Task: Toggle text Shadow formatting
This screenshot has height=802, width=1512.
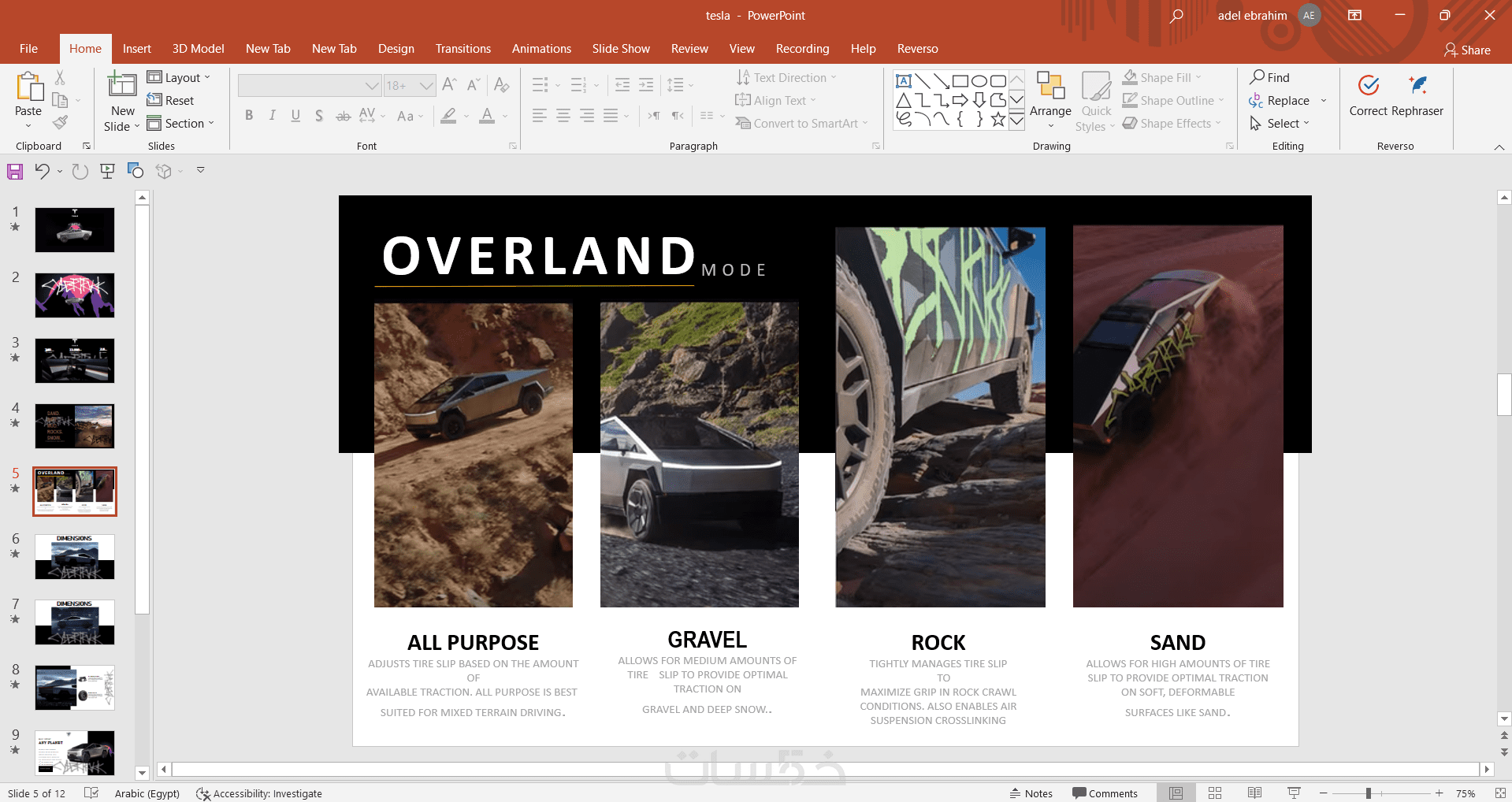Action: [319, 116]
